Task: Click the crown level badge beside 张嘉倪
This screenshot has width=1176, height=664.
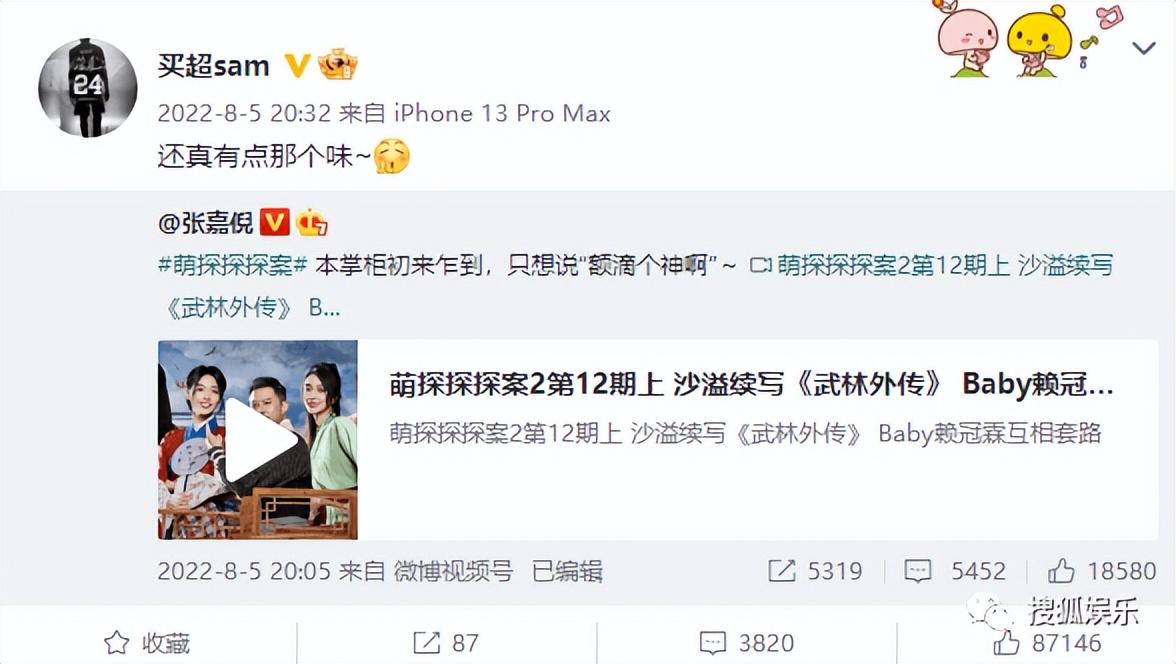Action: [311, 222]
